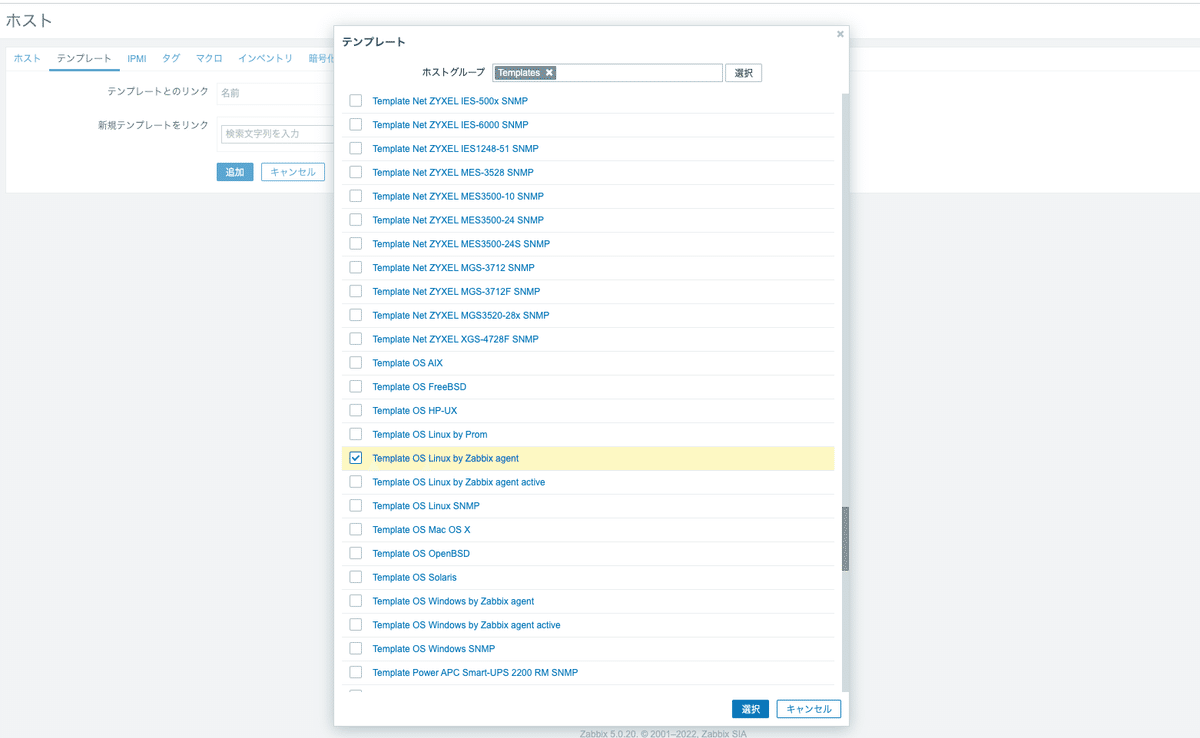Screen dimensions: 1200x738
Task: Click the blue 追加 button on host form
Action: 235,172
